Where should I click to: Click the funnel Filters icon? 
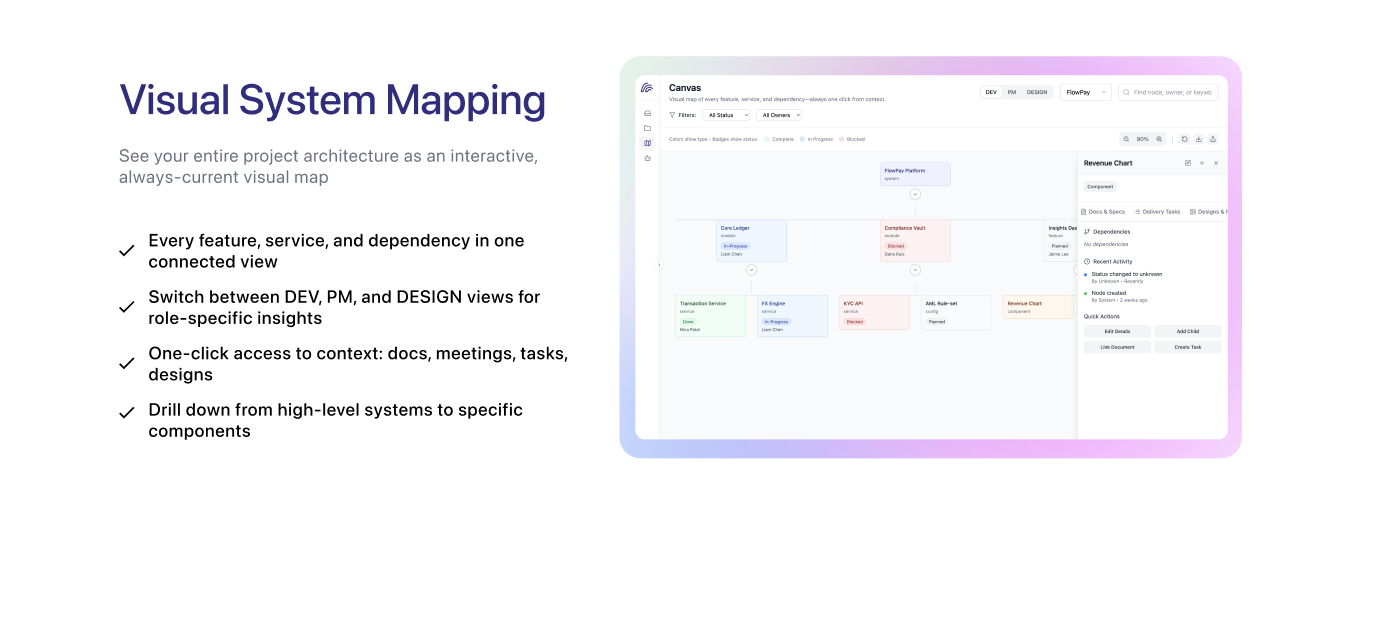[x=673, y=115]
